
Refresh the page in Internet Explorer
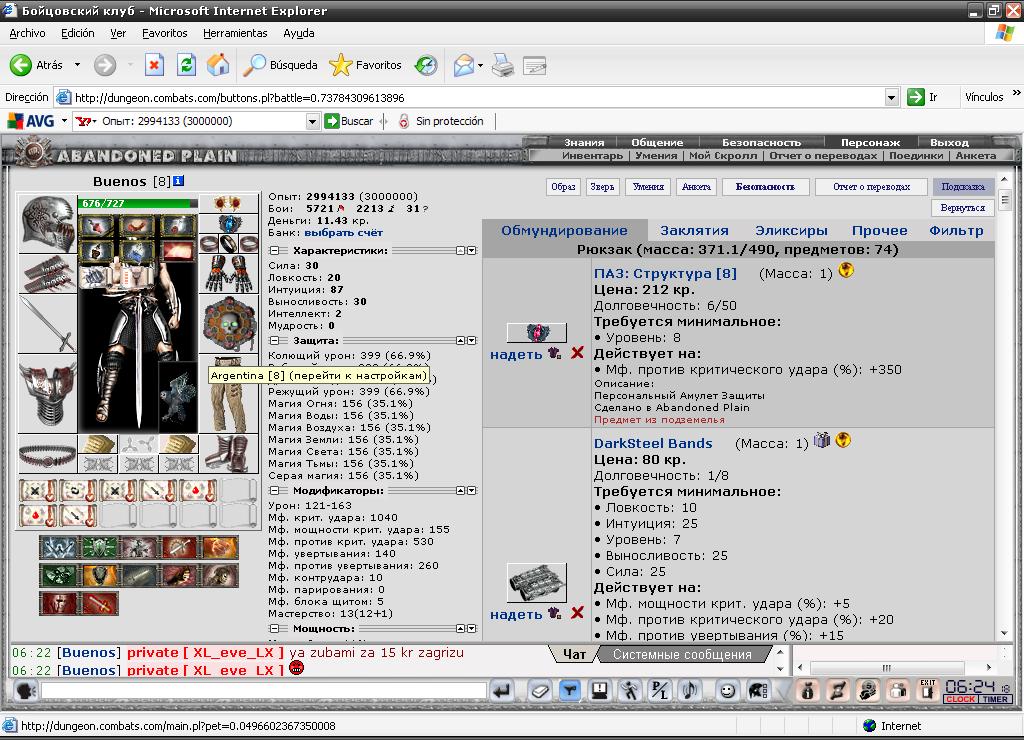coord(186,65)
